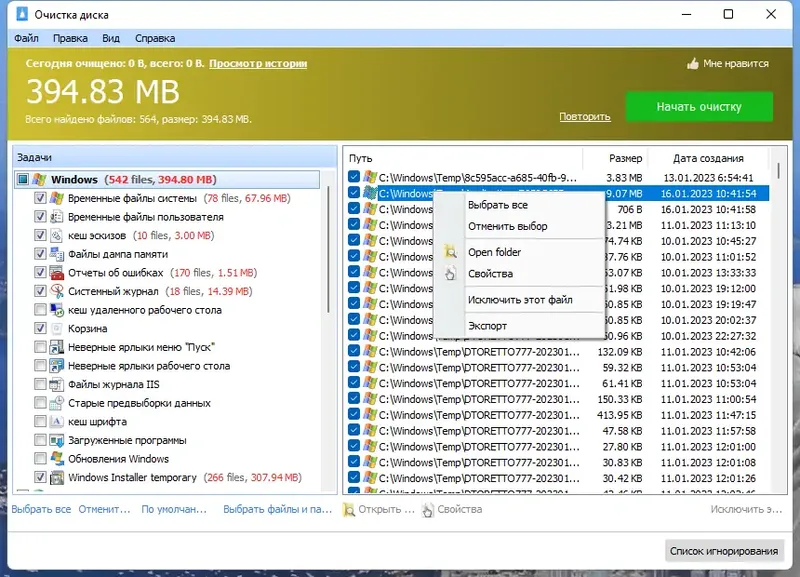
Task: Click the Корзина recycle bin icon
Action: 57,329
